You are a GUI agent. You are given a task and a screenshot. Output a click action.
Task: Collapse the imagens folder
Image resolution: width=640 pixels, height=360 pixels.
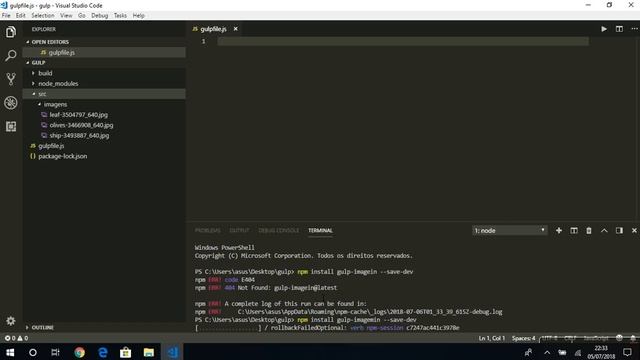[104, 104]
